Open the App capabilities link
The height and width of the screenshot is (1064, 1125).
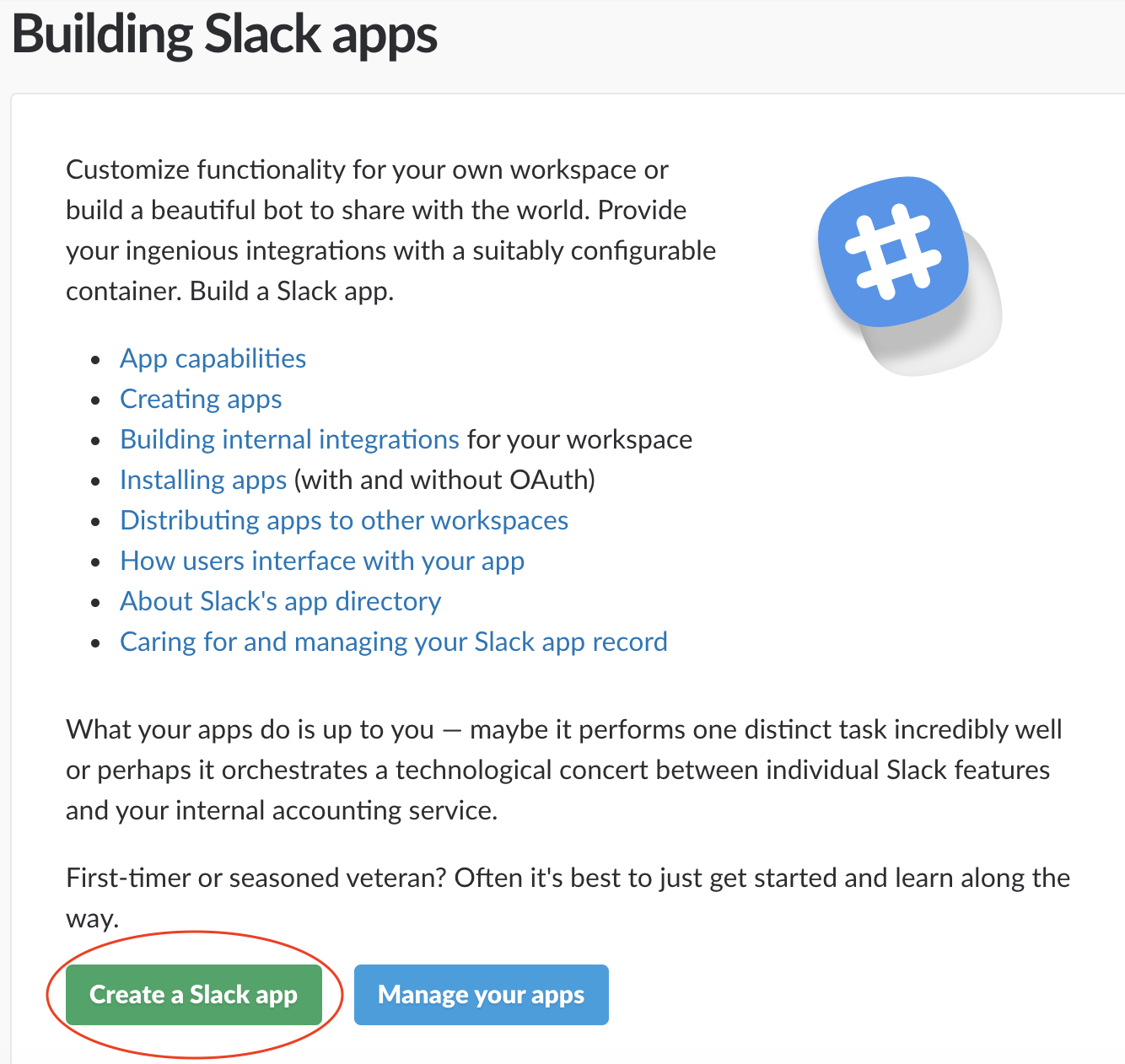(213, 358)
